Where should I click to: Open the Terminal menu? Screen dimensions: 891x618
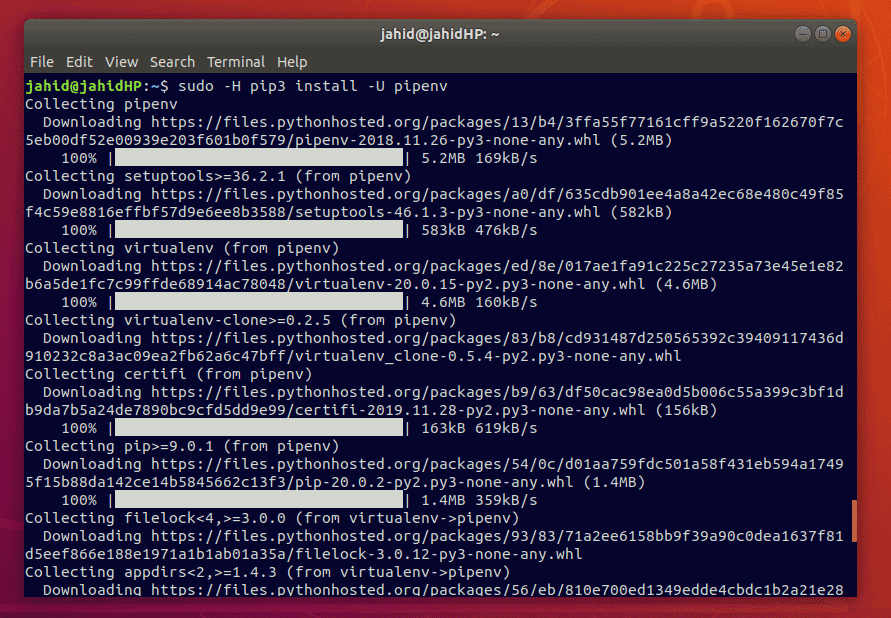pos(236,62)
